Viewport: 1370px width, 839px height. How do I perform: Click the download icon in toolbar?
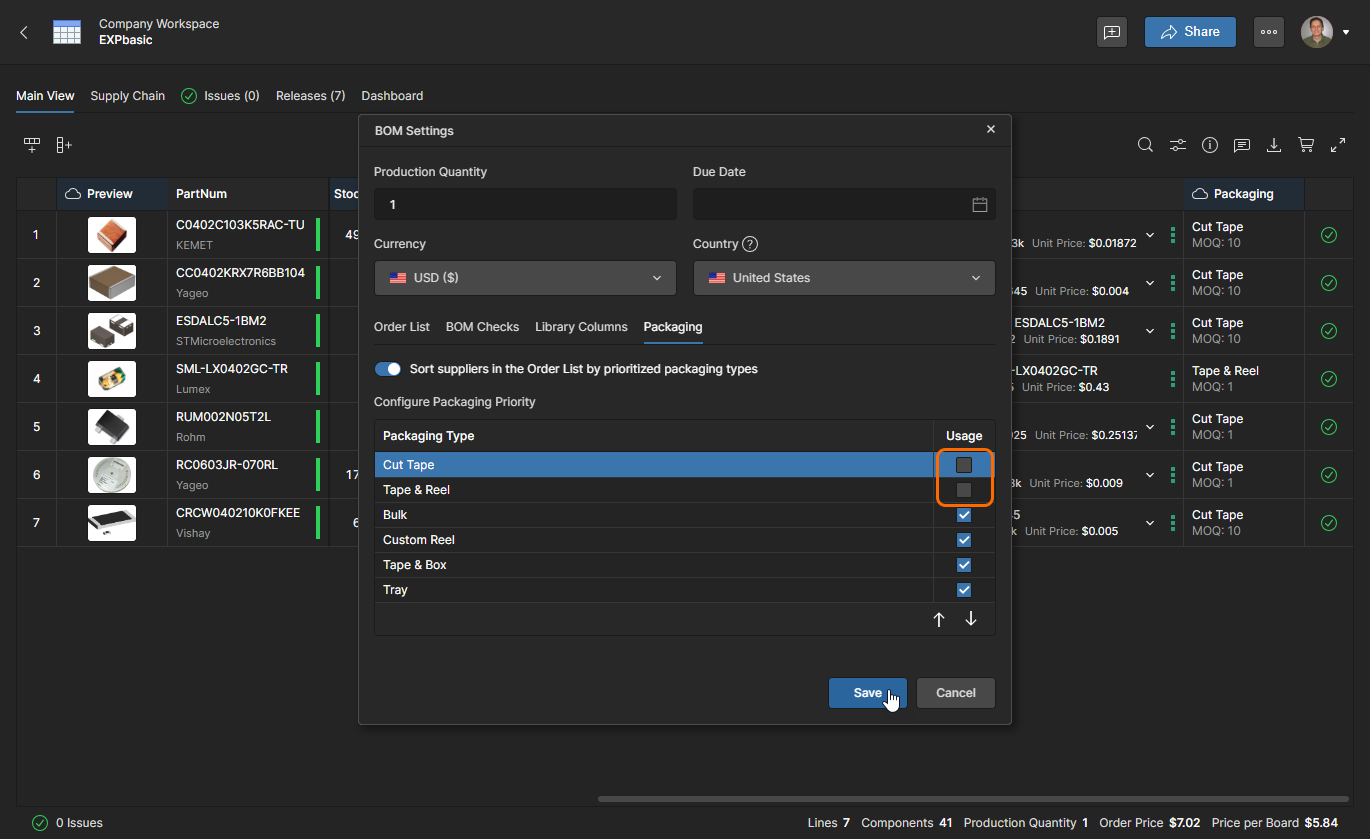tap(1274, 145)
